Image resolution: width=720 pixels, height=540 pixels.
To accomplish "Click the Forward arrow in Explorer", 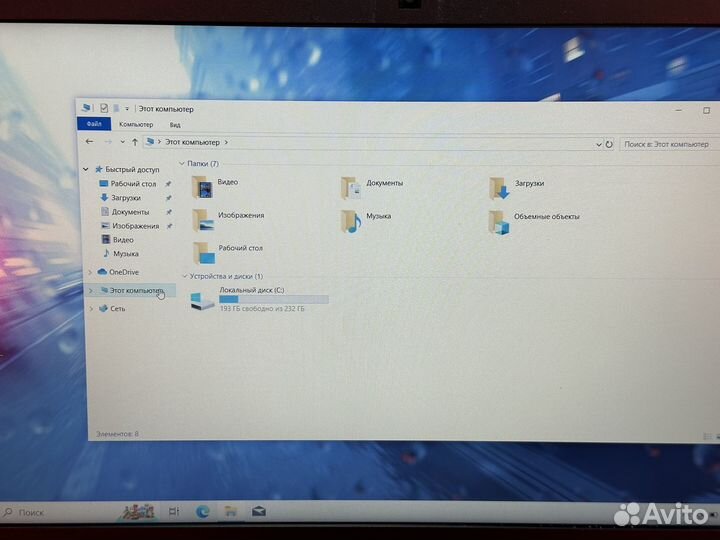I will point(108,142).
